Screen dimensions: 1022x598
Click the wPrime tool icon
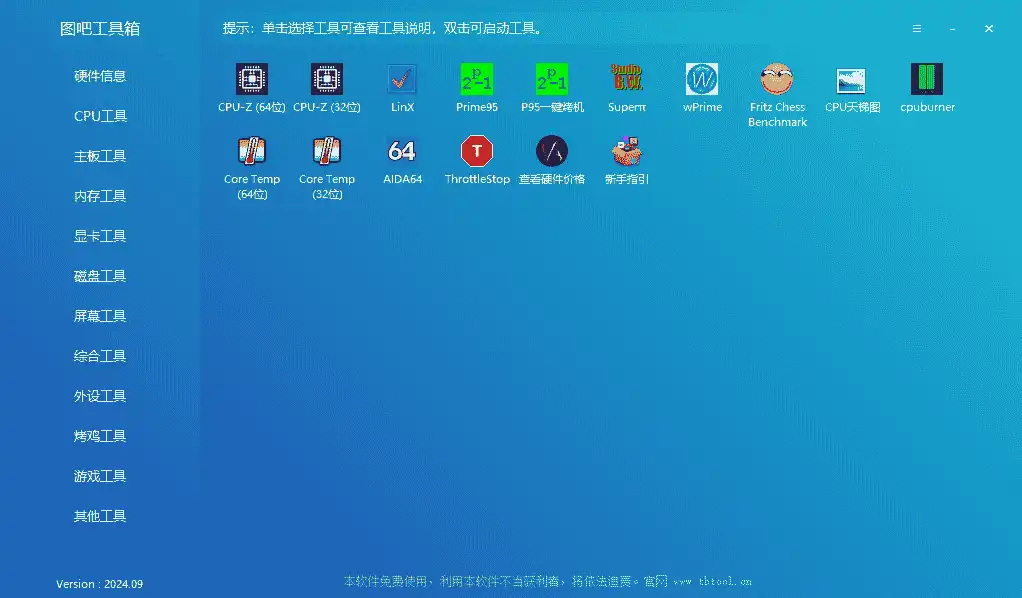702,79
